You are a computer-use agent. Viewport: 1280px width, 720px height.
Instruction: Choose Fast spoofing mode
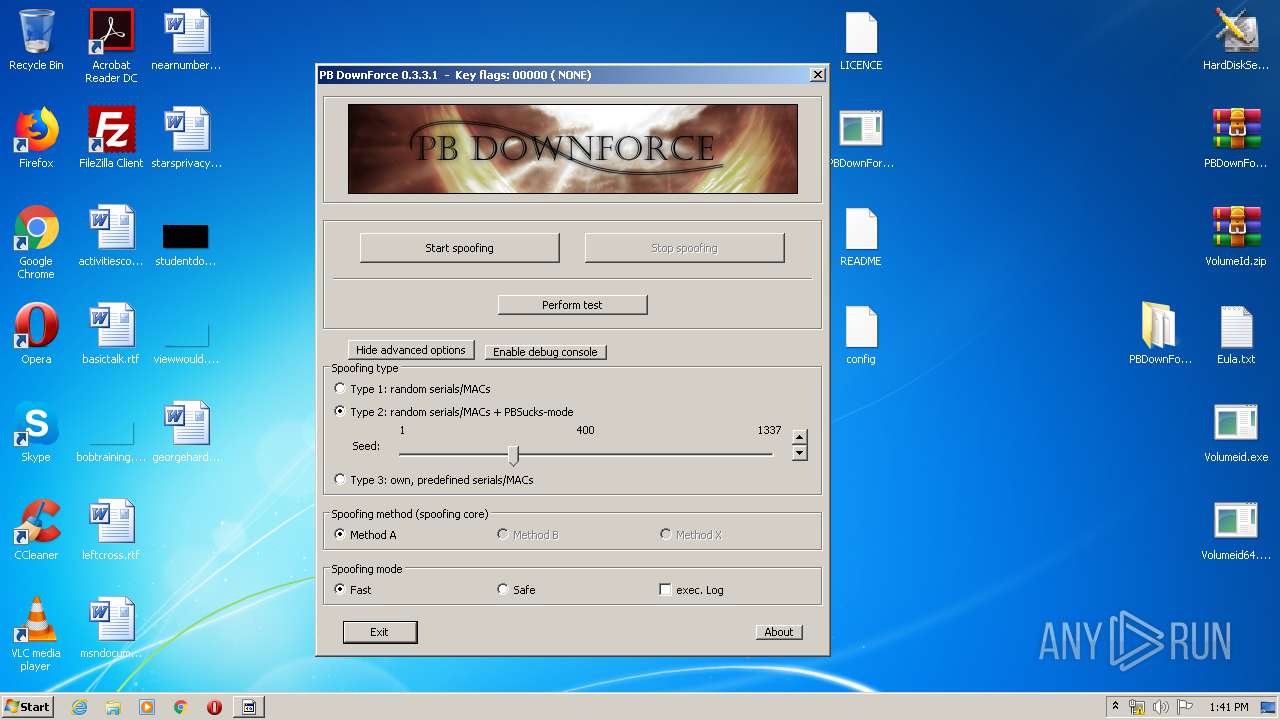[x=353, y=590]
